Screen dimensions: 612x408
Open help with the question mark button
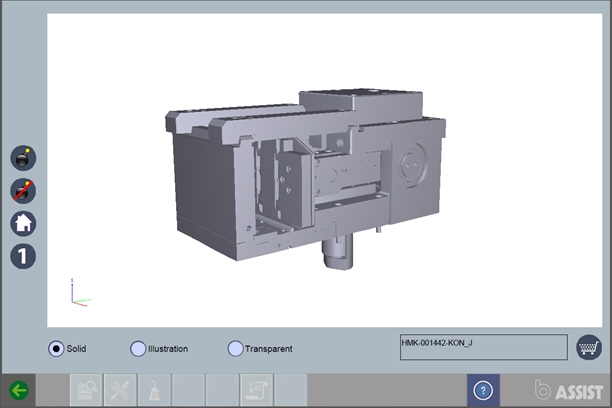483,390
